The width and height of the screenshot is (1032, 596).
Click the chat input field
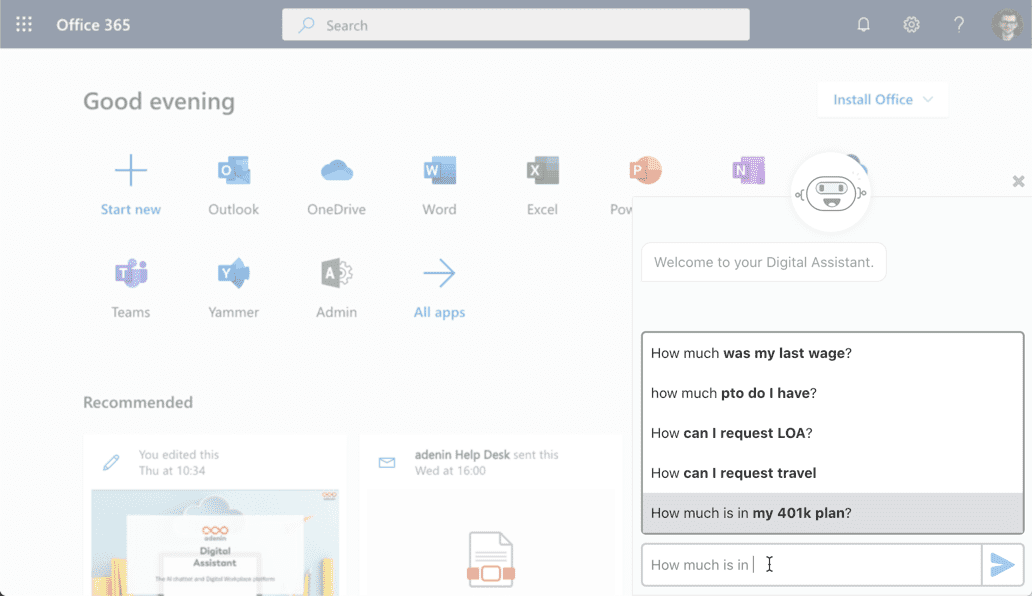pyautogui.click(x=812, y=564)
